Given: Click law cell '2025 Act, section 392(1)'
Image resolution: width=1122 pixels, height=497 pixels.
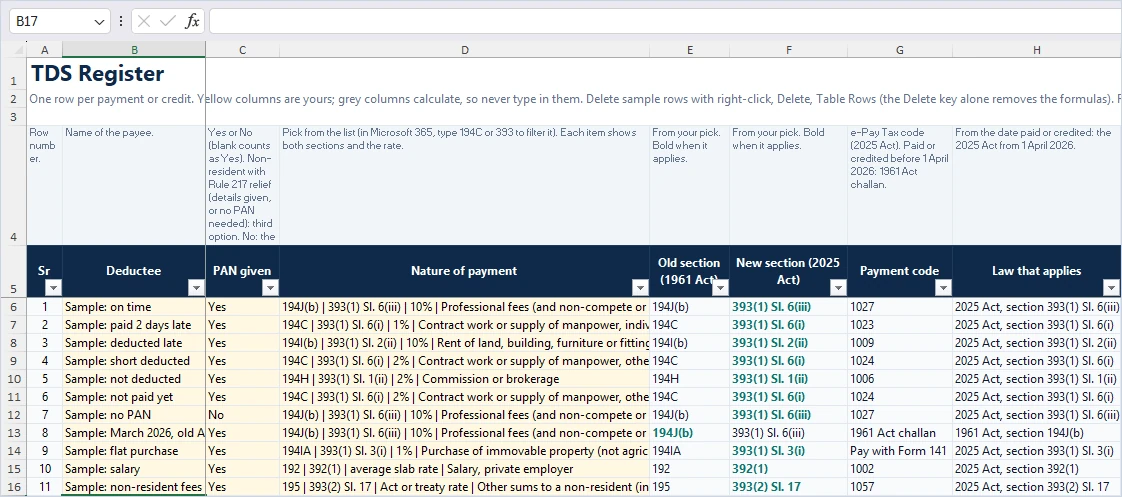Looking at the screenshot, I should [1037, 469].
